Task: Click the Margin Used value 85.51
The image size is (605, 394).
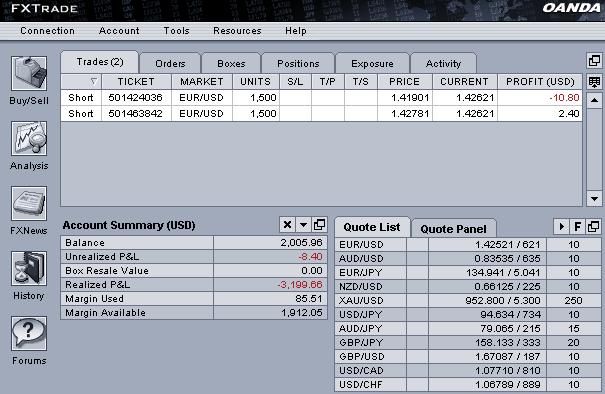Action: [x=309, y=299]
